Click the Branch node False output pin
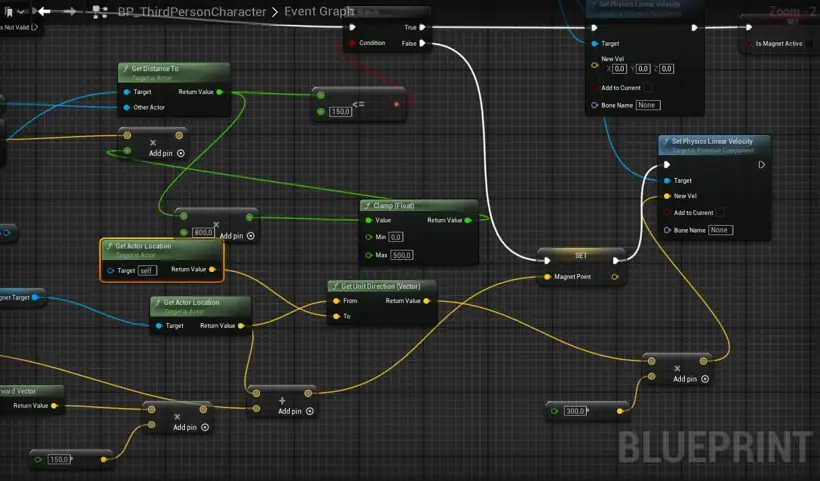The height and width of the screenshot is (481, 820). click(423, 43)
